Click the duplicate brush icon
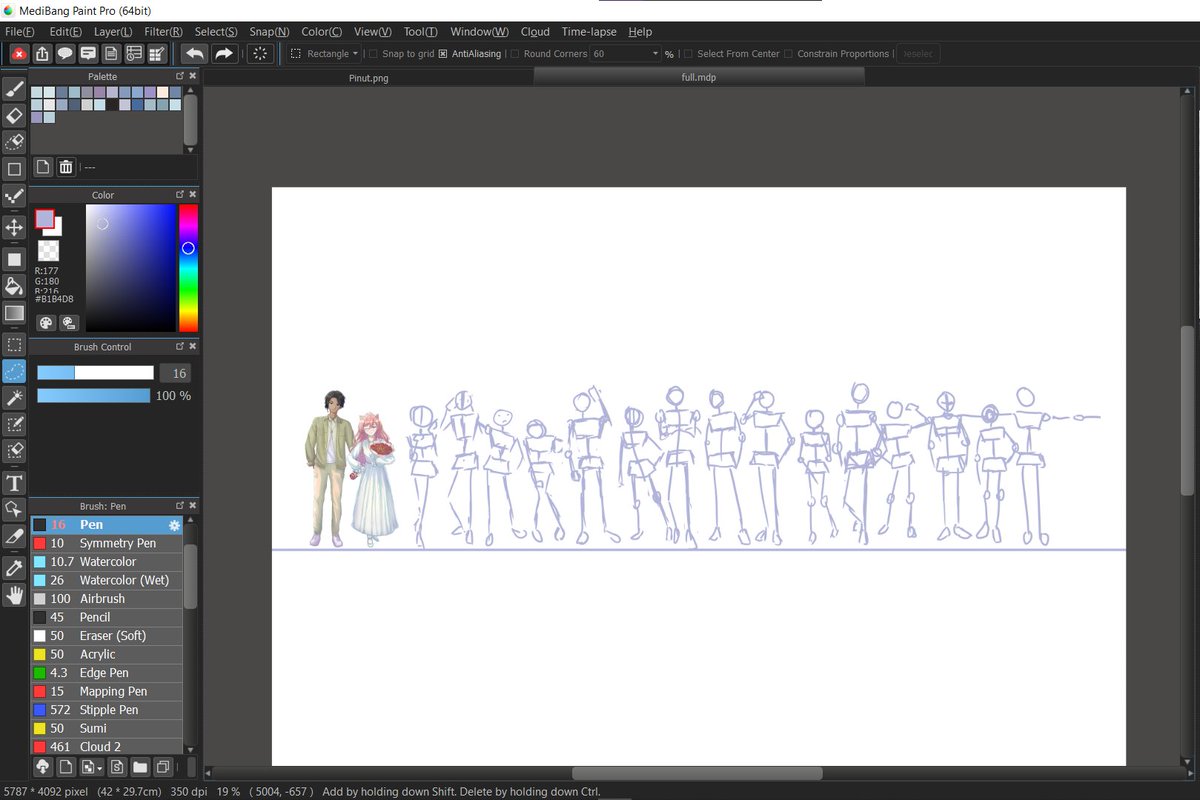Viewport: 1200px width, 800px height. pos(162,767)
